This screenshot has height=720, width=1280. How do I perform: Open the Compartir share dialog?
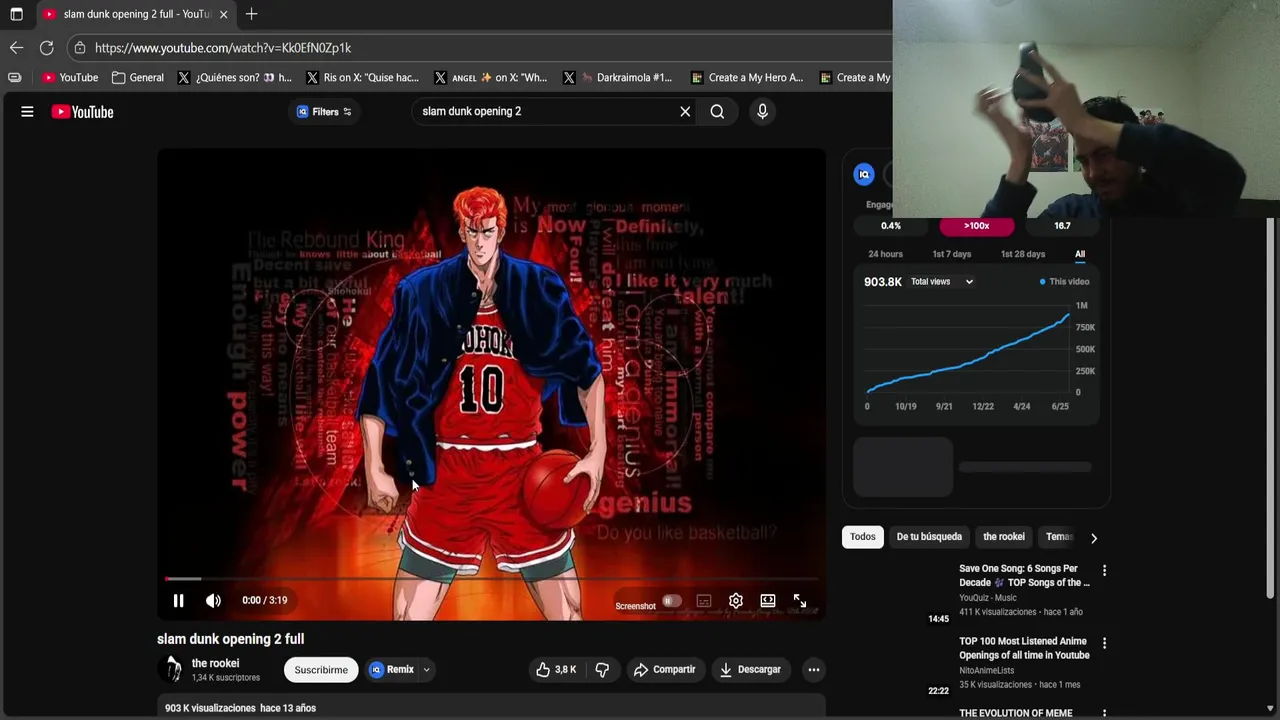click(664, 669)
